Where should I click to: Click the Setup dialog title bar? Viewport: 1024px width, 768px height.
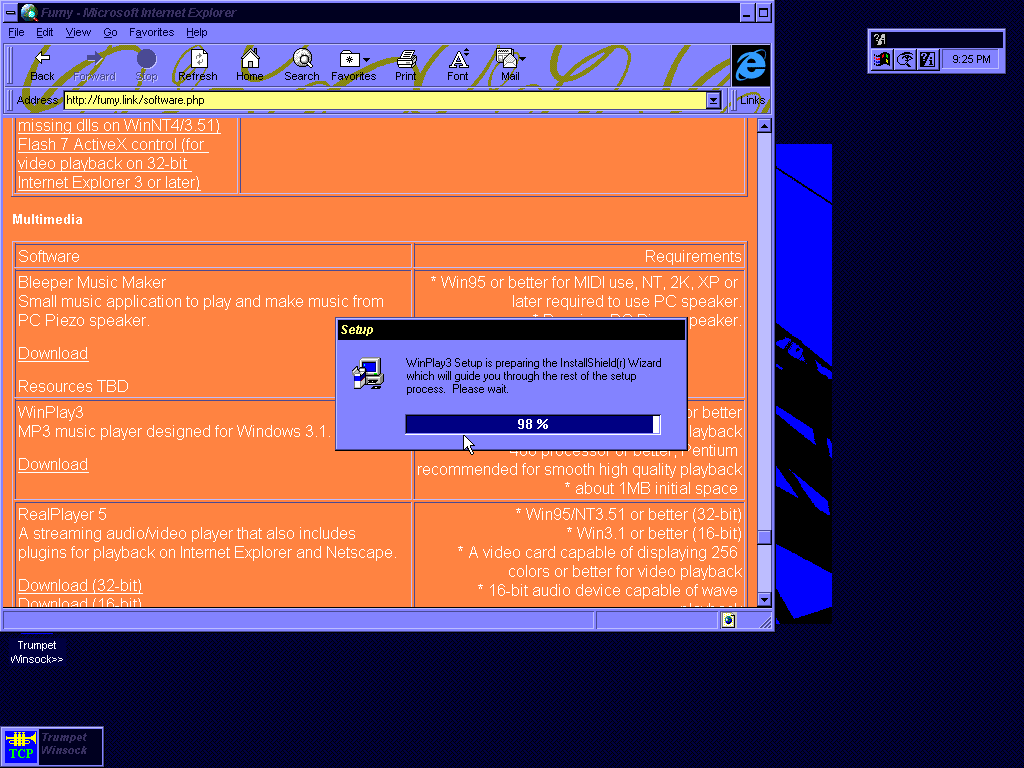[511, 330]
